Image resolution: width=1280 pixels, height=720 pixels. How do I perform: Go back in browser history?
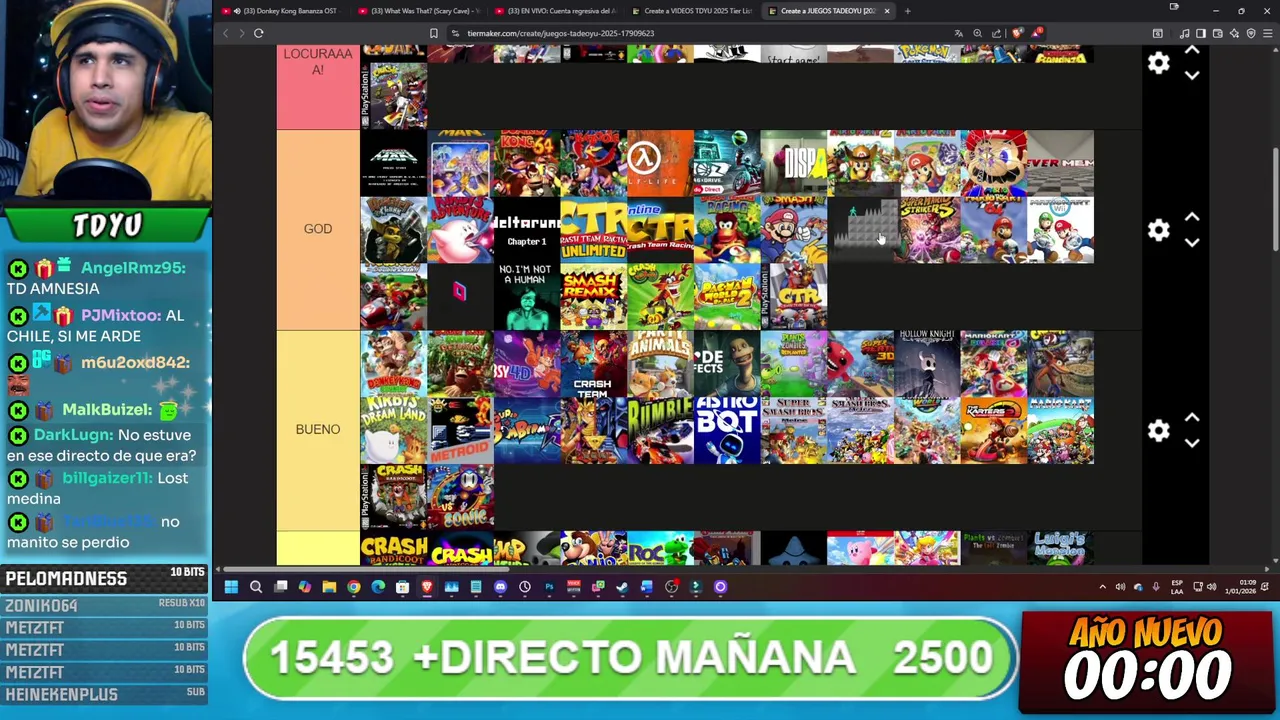tap(226, 33)
